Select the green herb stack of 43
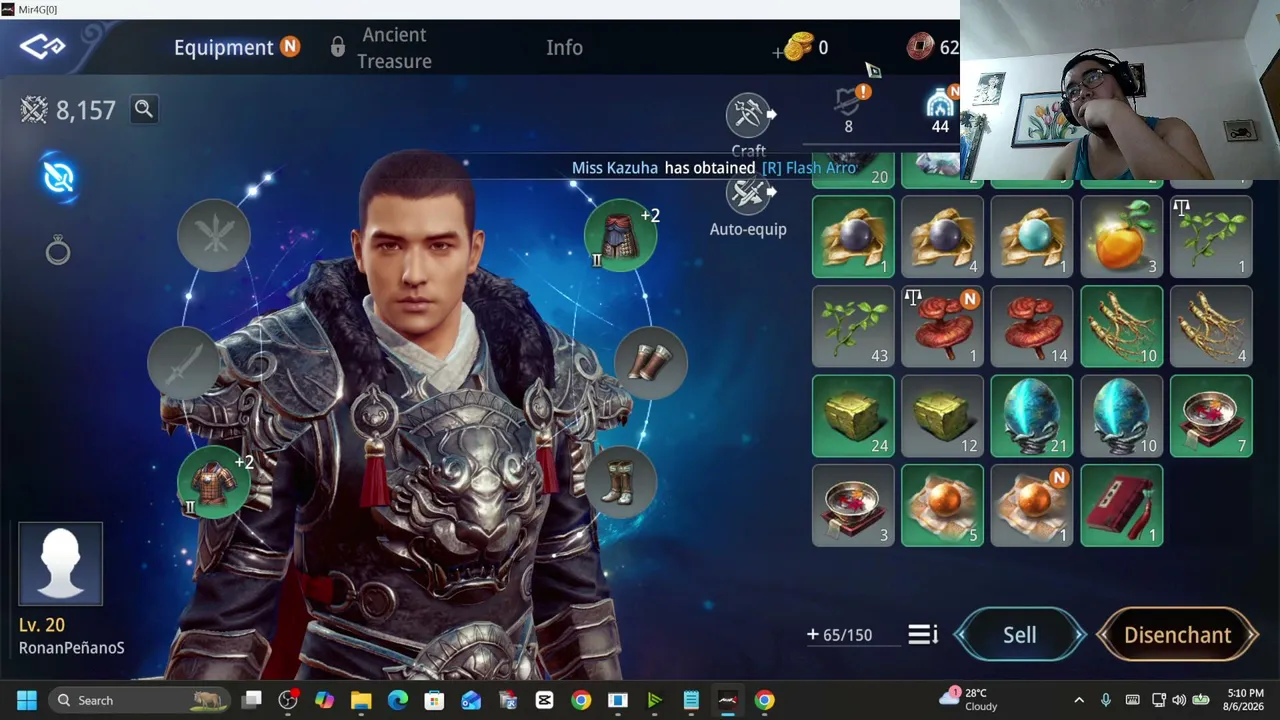Image resolution: width=1280 pixels, height=720 pixels. (x=853, y=327)
